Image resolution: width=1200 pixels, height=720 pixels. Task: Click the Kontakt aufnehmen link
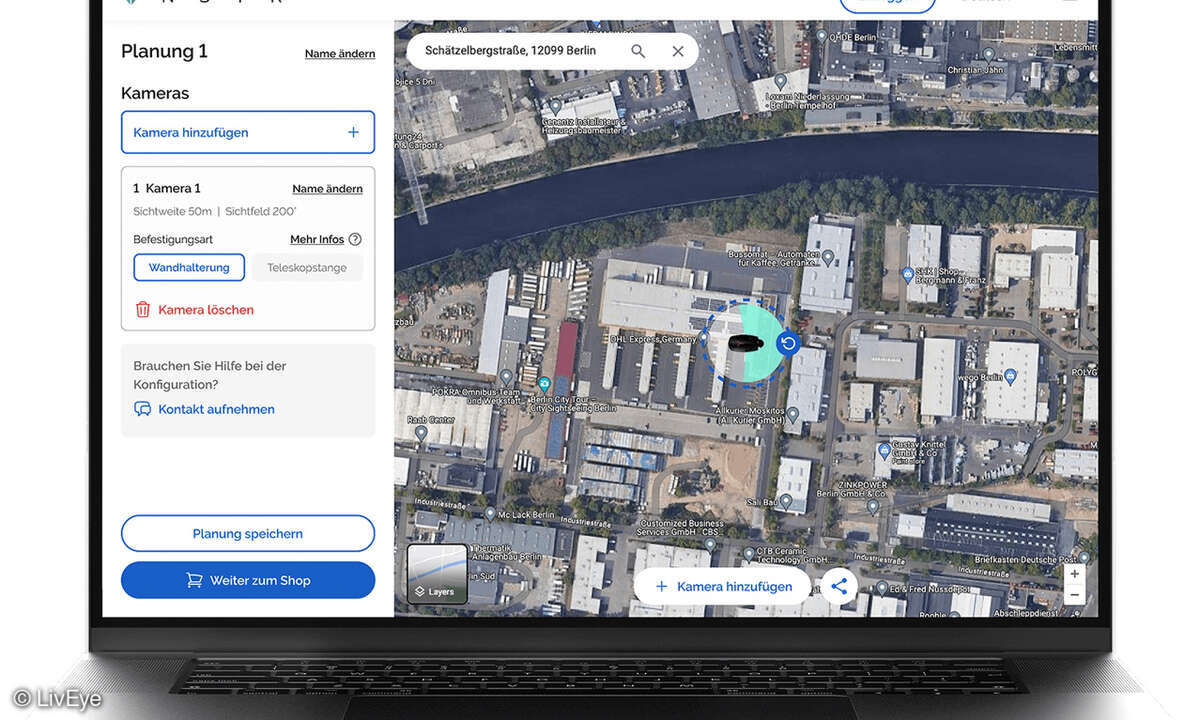click(x=216, y=409)
